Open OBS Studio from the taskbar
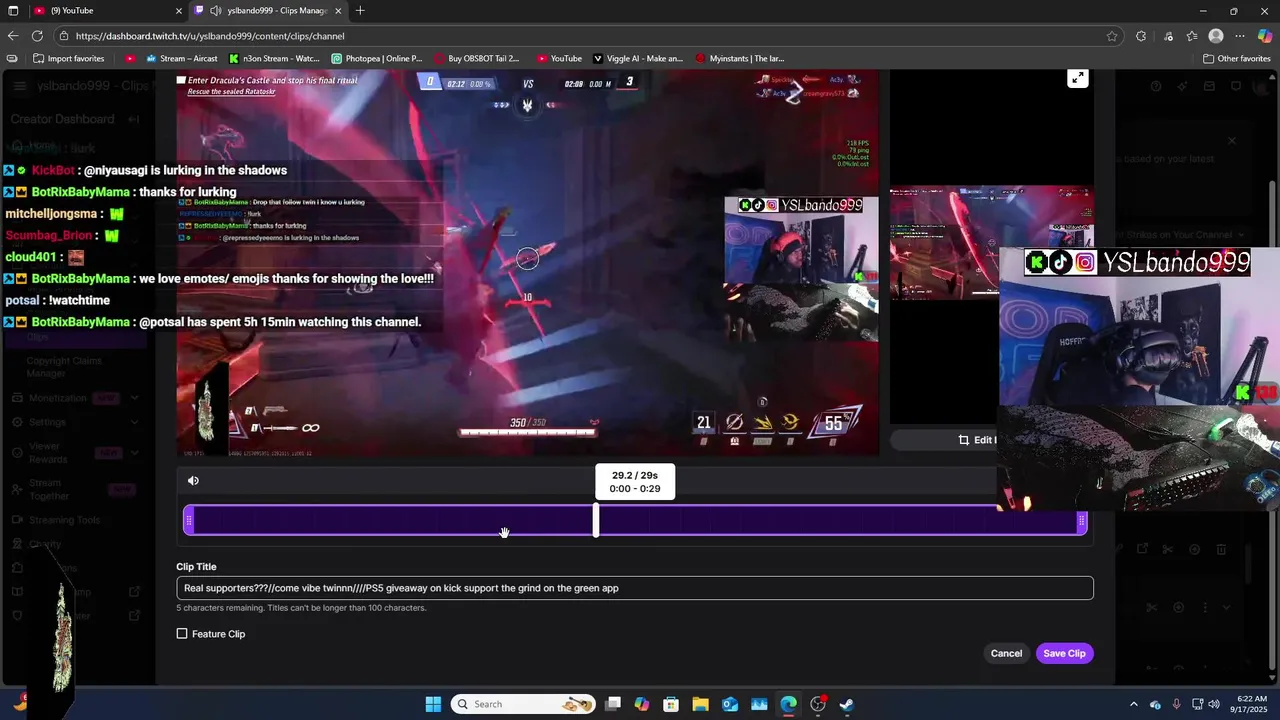1280x720 pixels. point(818,704)
